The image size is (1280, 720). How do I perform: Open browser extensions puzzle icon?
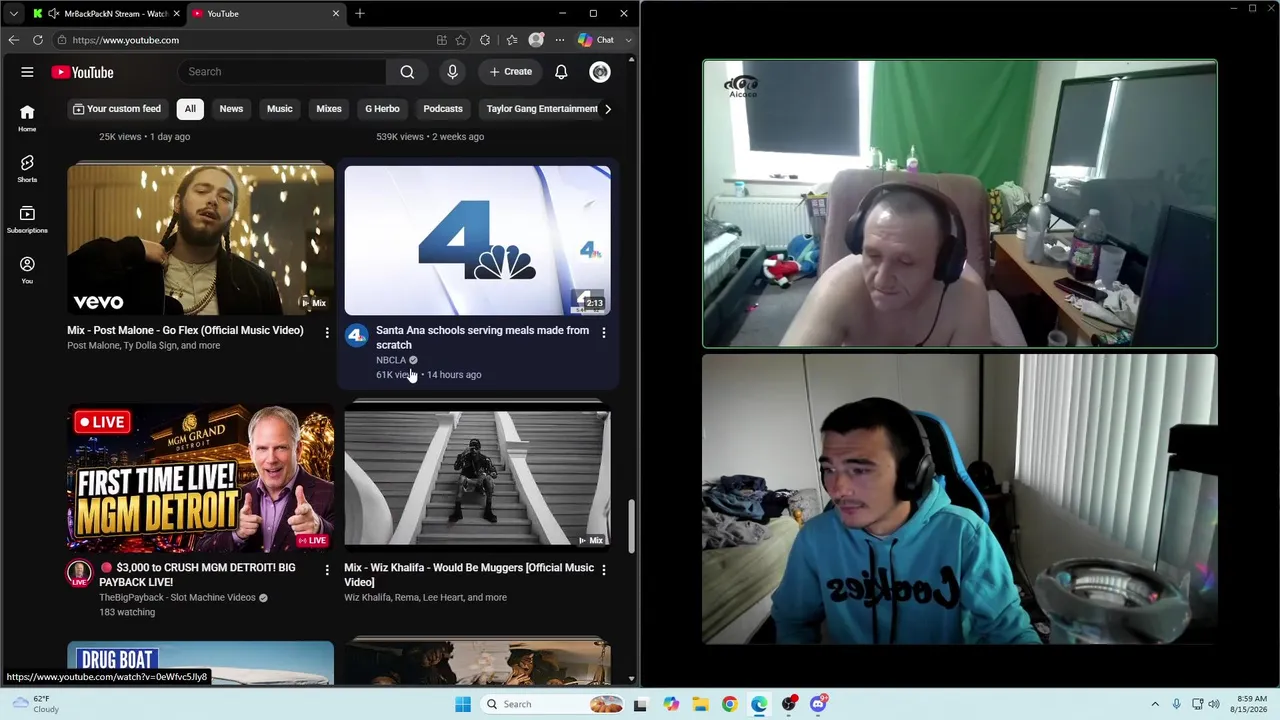(485, 40)
